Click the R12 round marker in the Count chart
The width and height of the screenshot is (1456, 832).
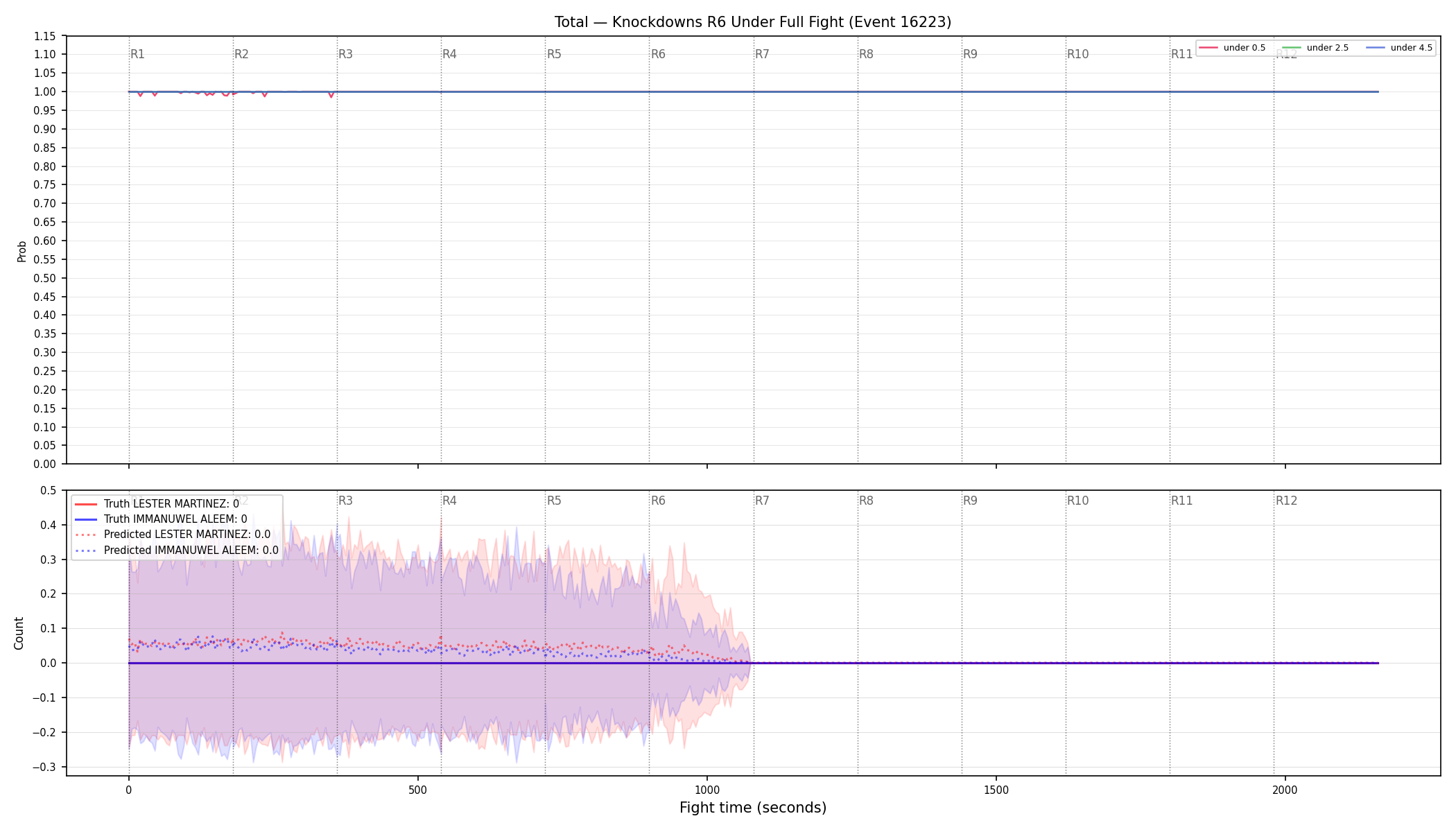pyautogui.click(x=1286, y=501)
